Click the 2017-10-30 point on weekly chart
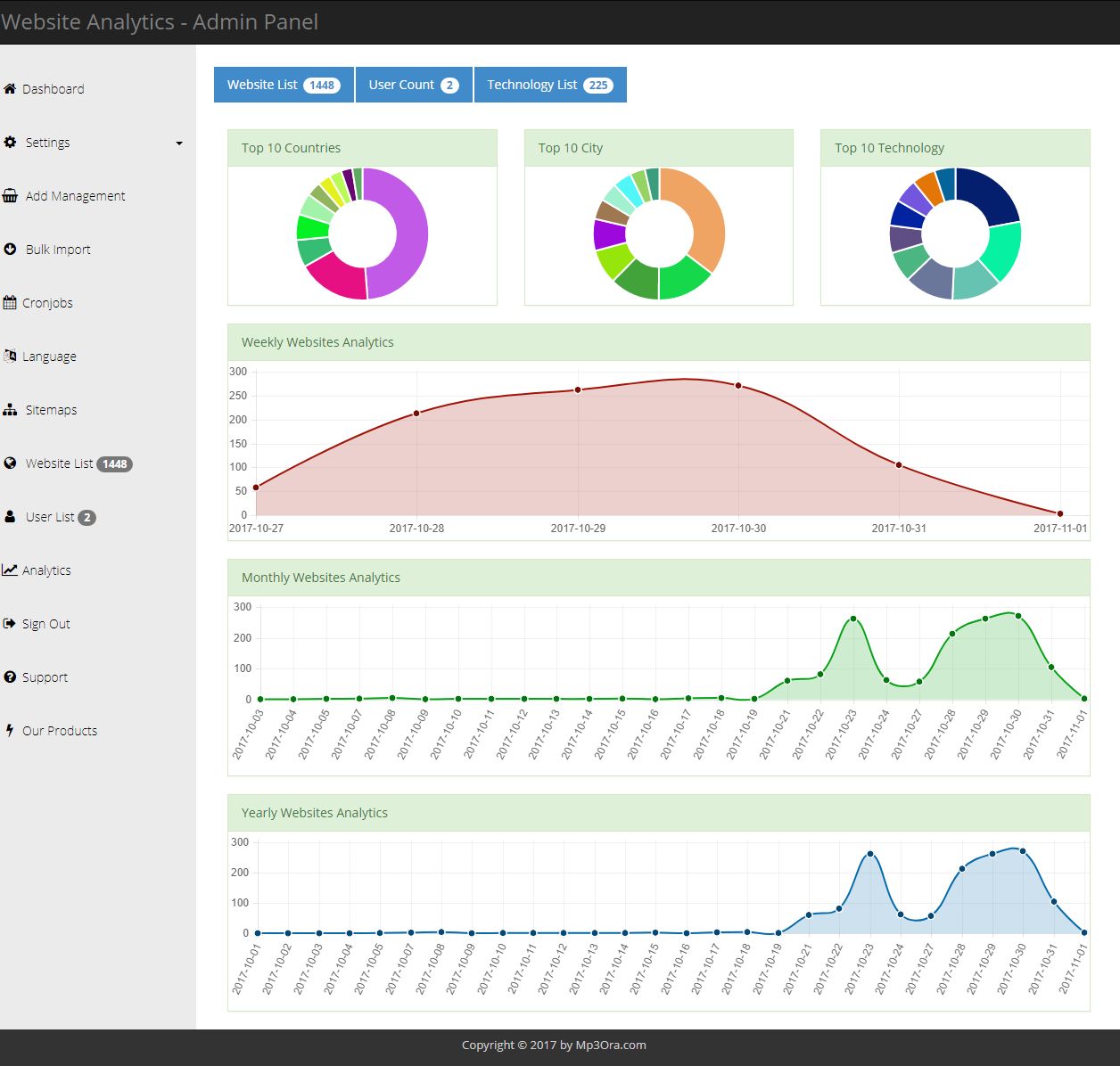The width and height of the screenshot is (1120, 1066). tap(738, 386)
